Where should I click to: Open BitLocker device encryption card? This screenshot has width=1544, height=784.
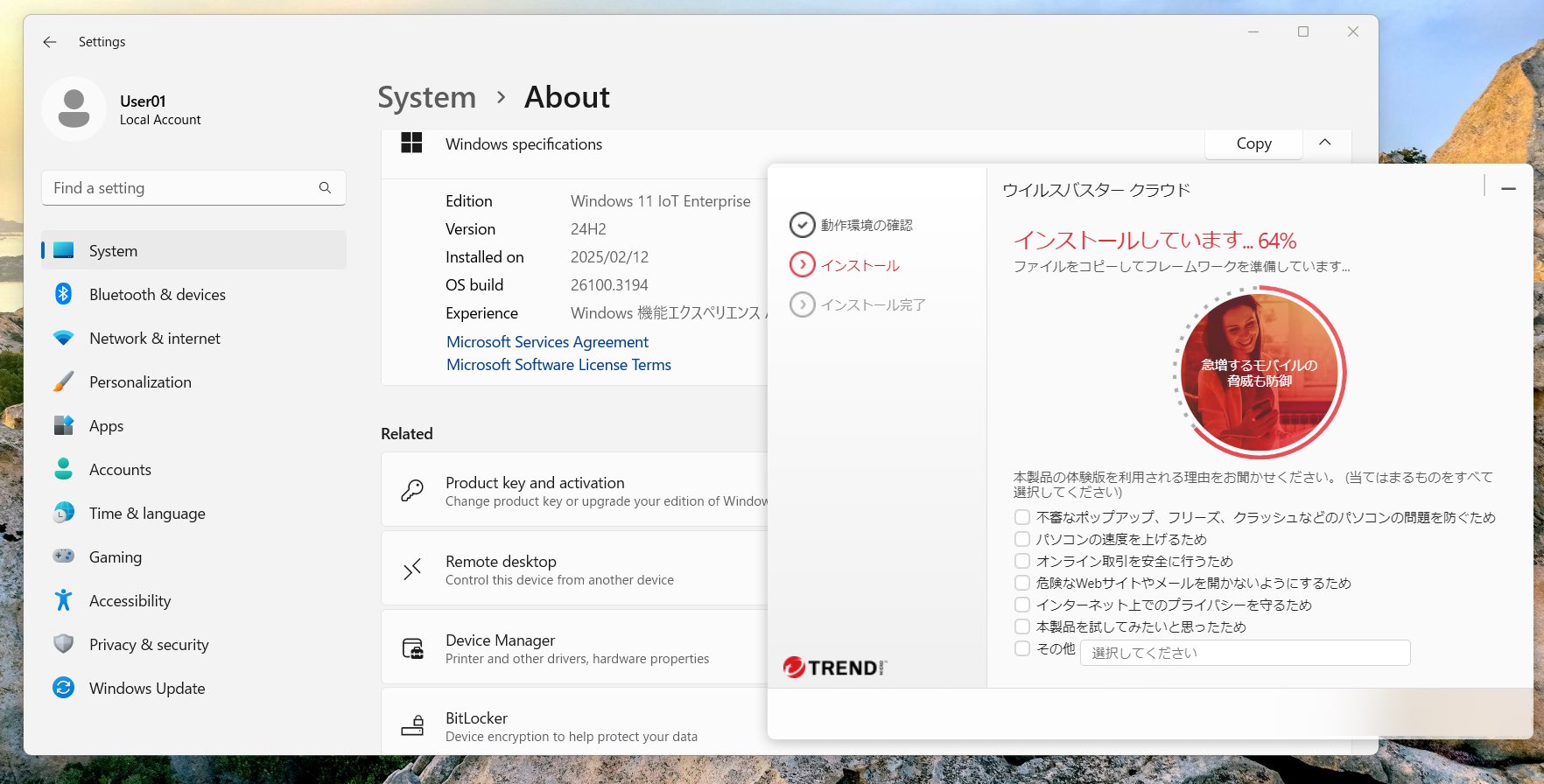[574, 723]
